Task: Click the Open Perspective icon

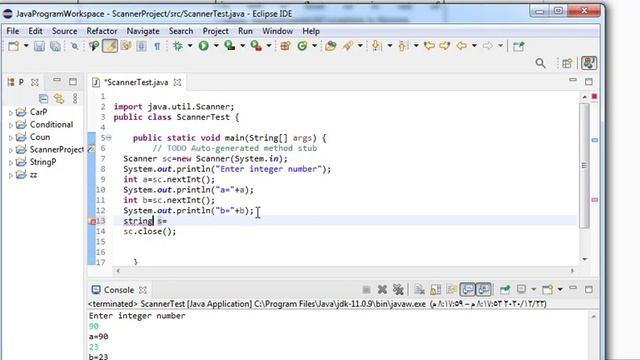Action: point(567,63)
